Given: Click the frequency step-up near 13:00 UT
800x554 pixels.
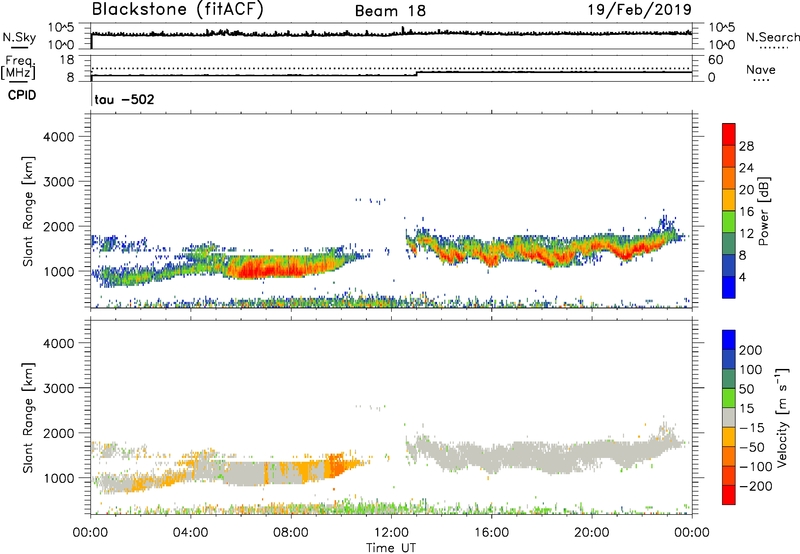Looking at the screenshot, I should pos(417,74).
